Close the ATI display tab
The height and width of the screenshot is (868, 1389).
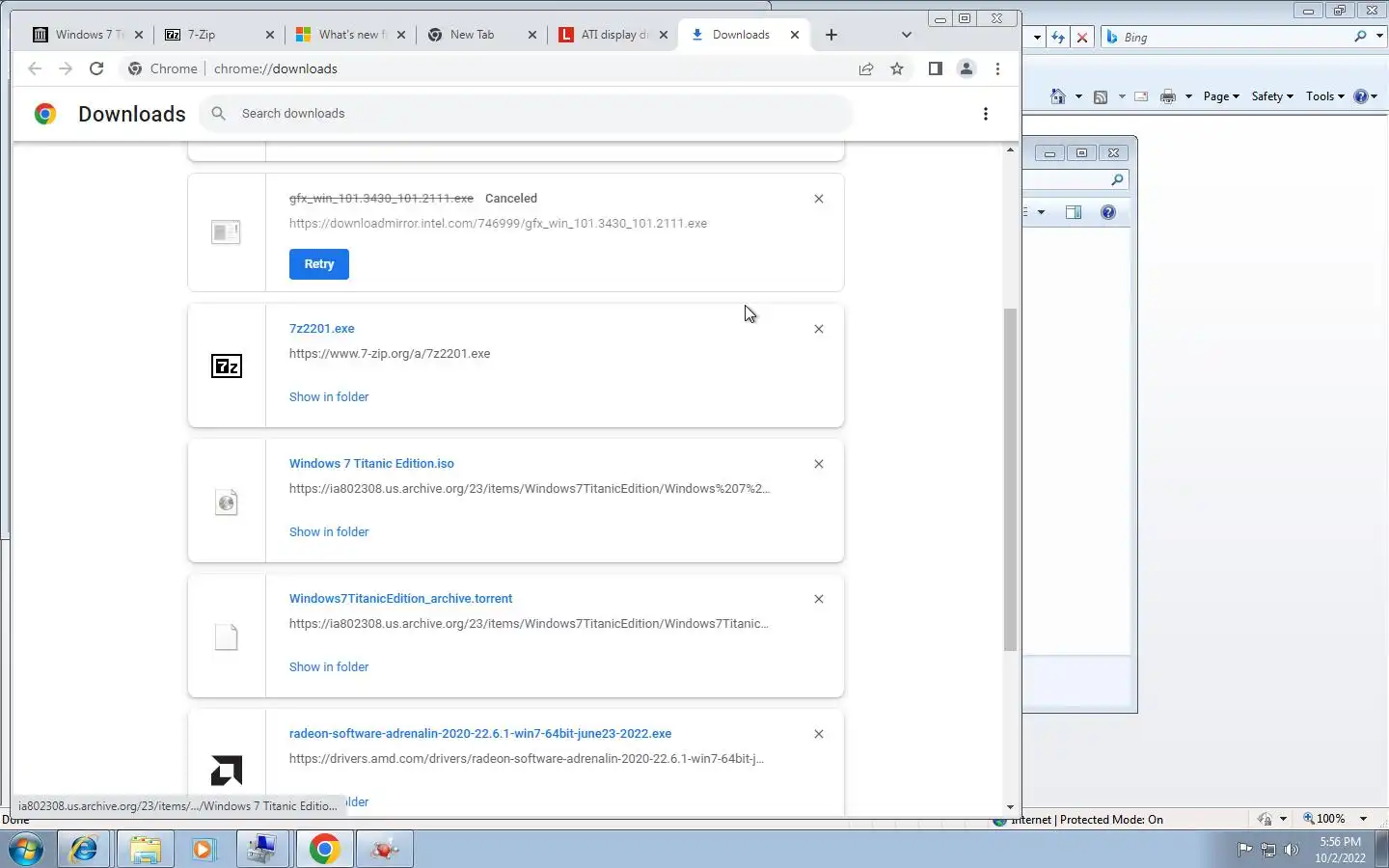tap(664, 35)
